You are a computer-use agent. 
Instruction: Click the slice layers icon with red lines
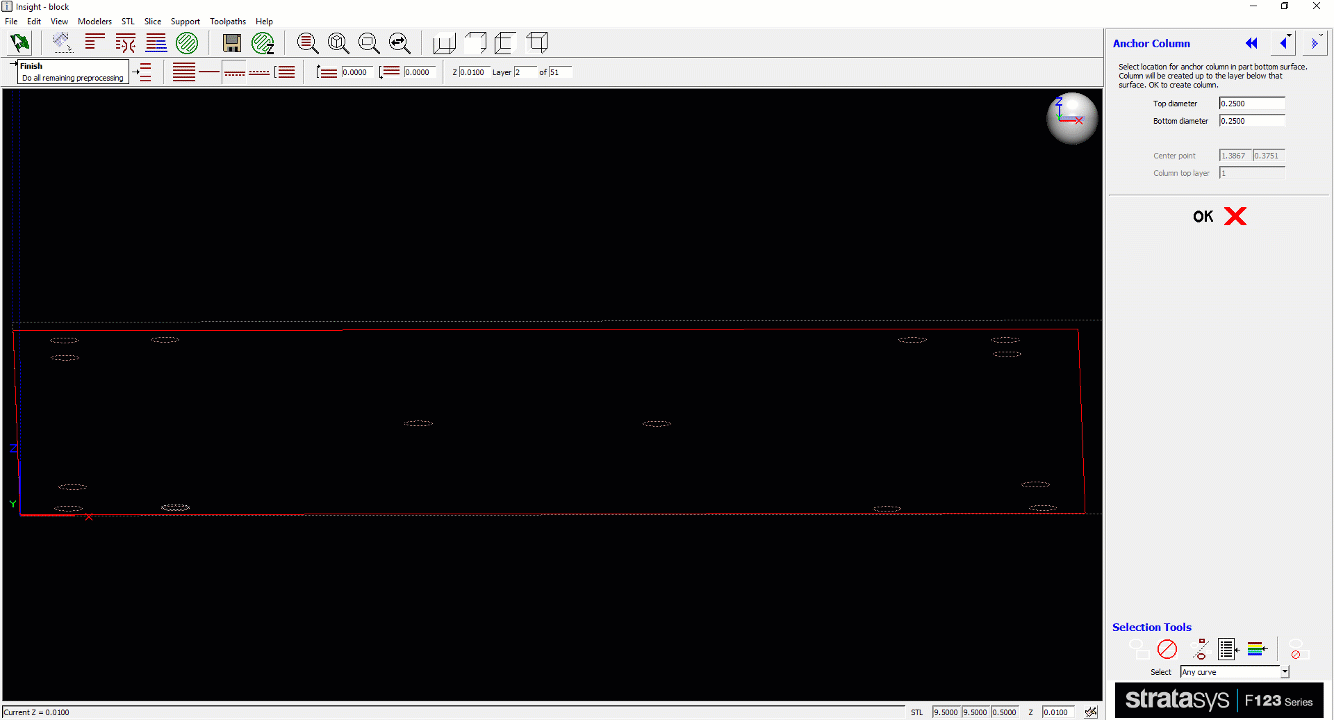tap(93, 42)
